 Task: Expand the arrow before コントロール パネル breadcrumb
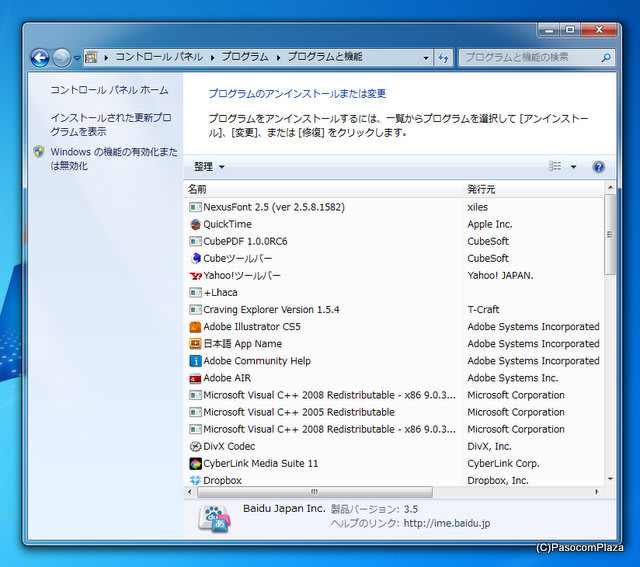coord(106,58)
